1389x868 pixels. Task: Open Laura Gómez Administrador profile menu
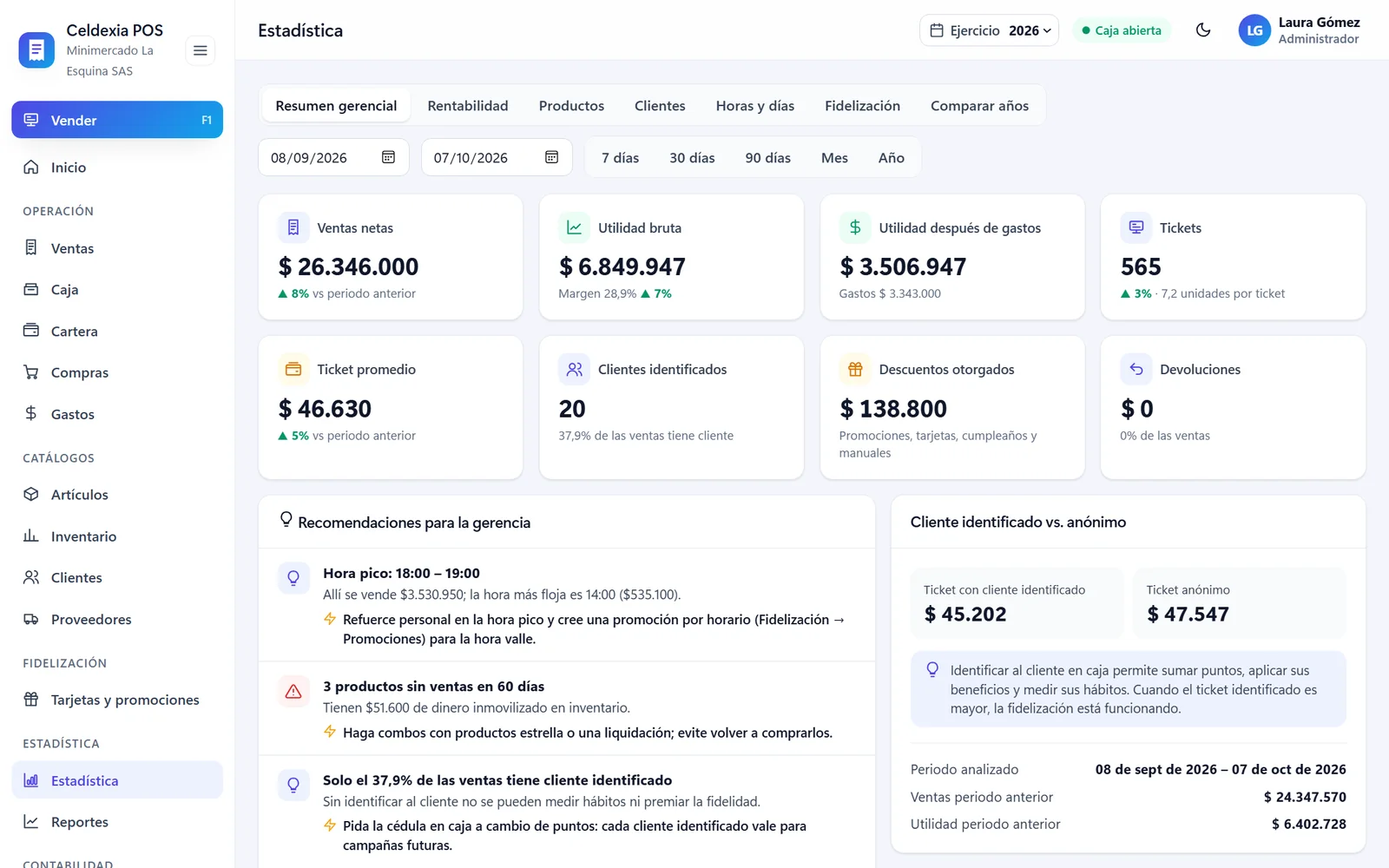click(1299, 30)
